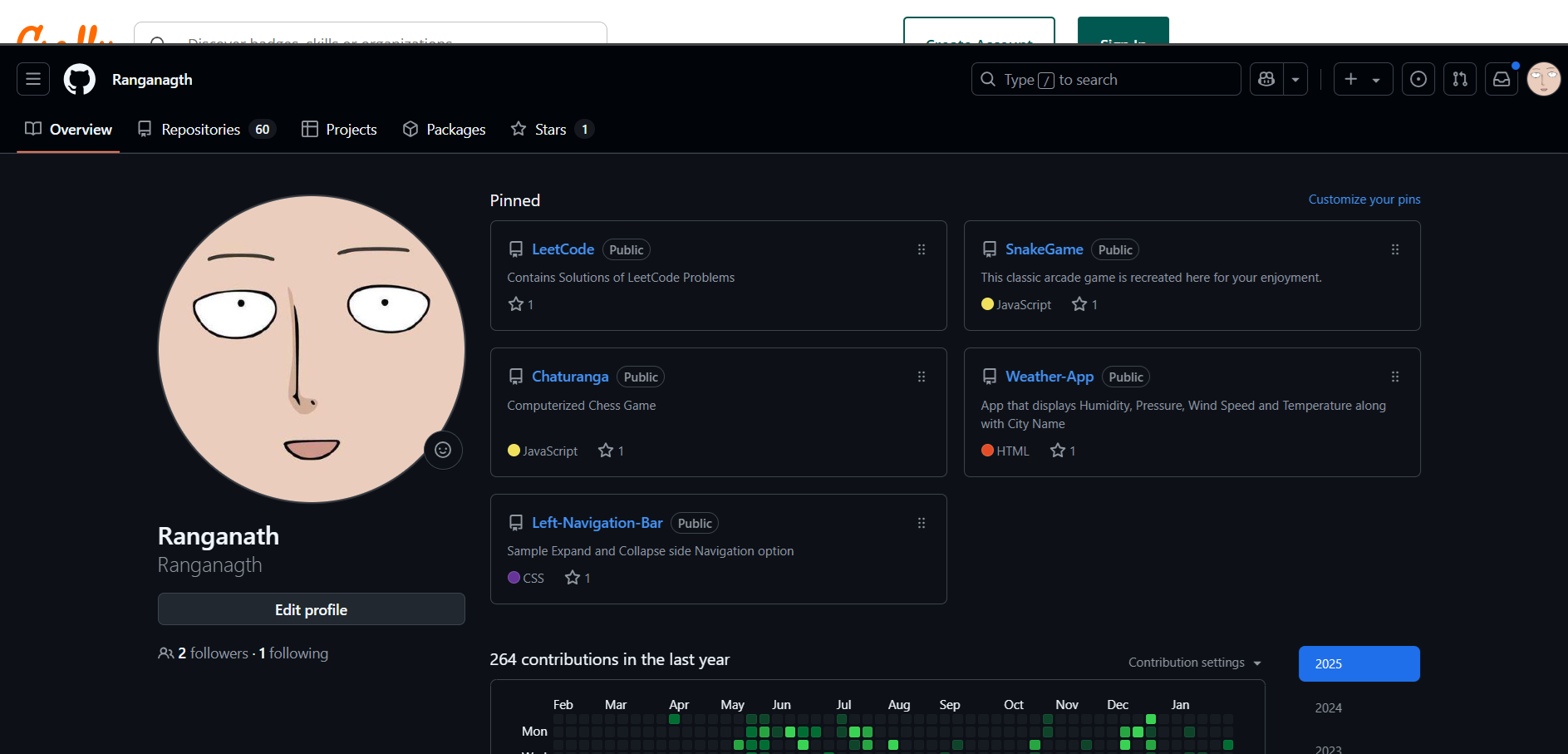Open the hamburger navigation menu
This screenshot has height=754, width=1568.
coord(33,79)
